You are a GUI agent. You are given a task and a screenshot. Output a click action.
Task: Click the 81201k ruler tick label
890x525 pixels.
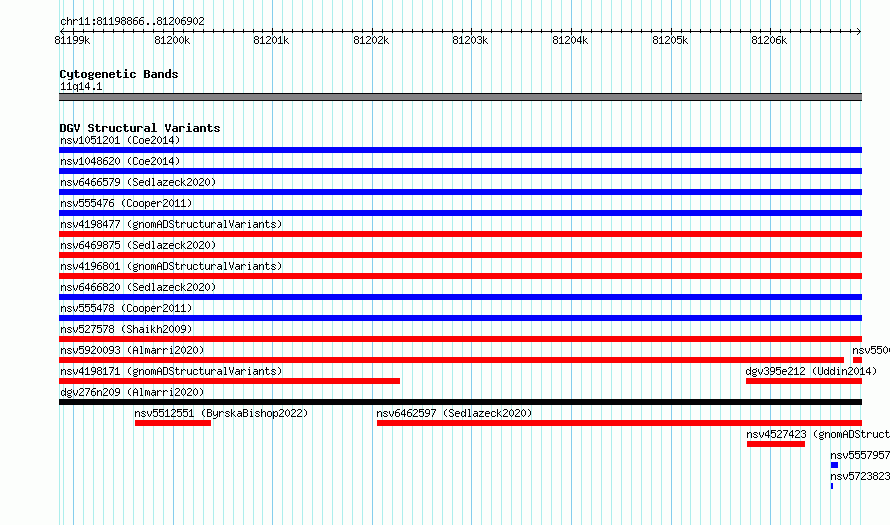click(x=271, y=40)
